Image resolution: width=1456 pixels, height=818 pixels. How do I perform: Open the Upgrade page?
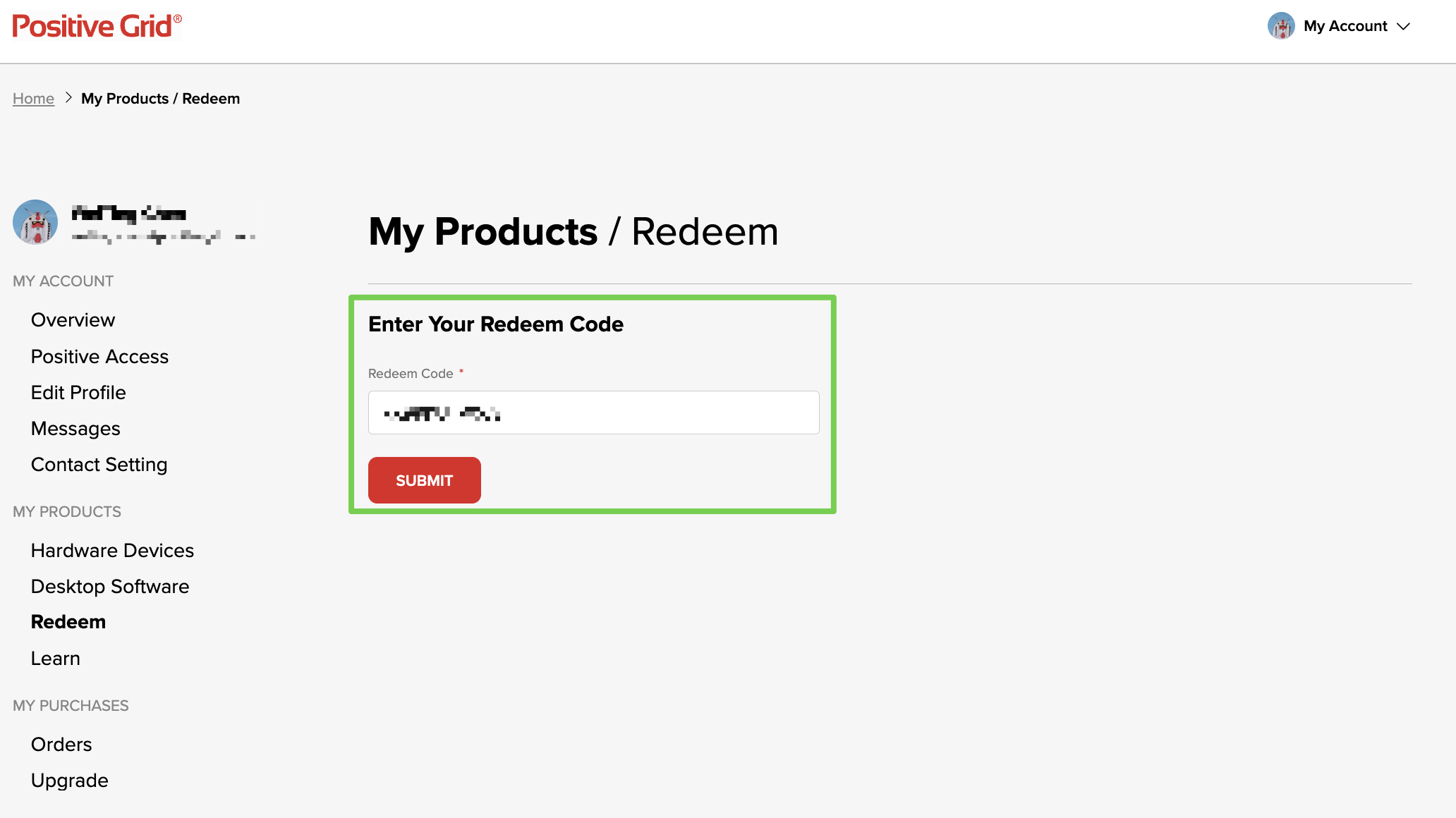[x=69, y=781]
